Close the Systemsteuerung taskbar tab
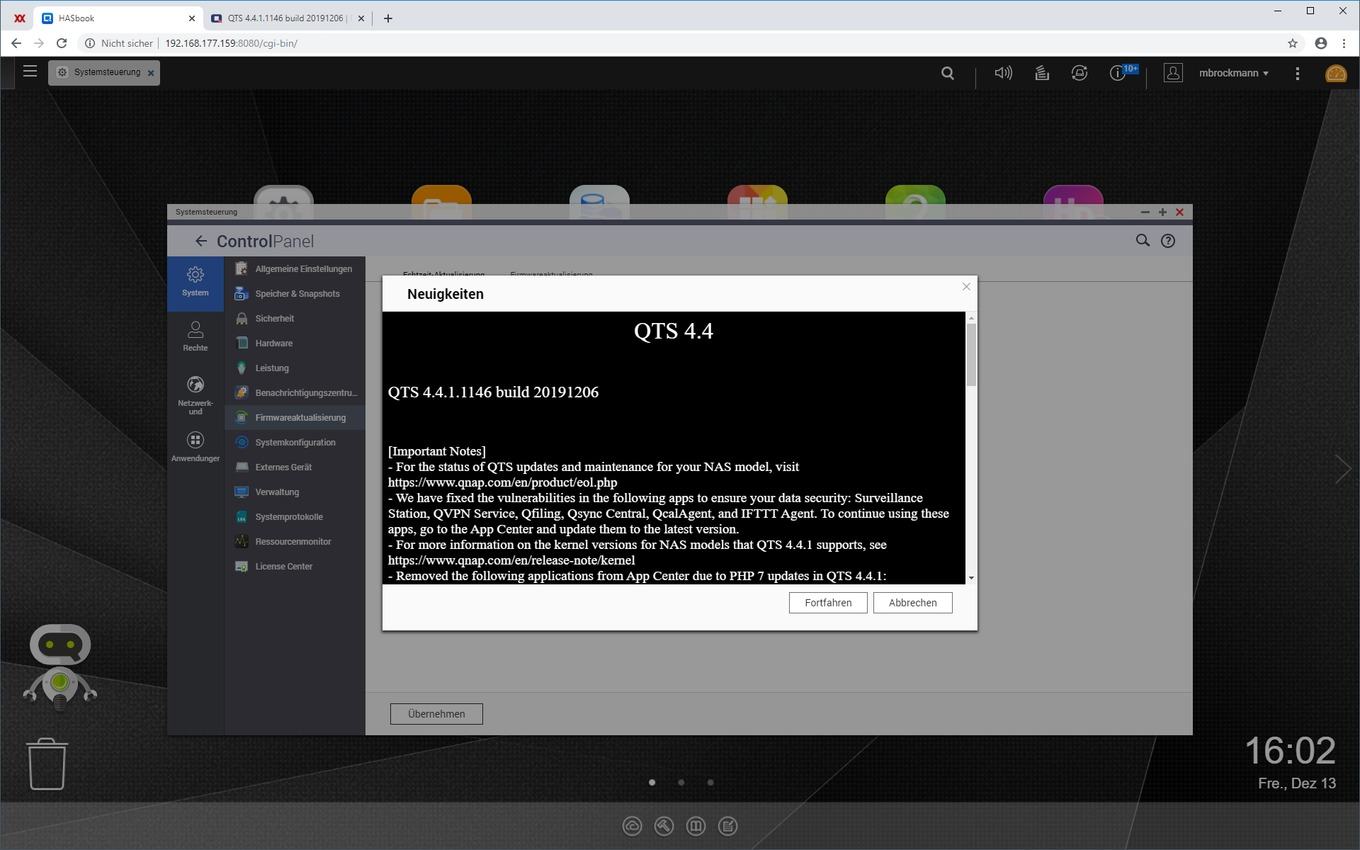The height and width of the screenshot is (850, 1360). pyautogui.click(x=151, y=73)
